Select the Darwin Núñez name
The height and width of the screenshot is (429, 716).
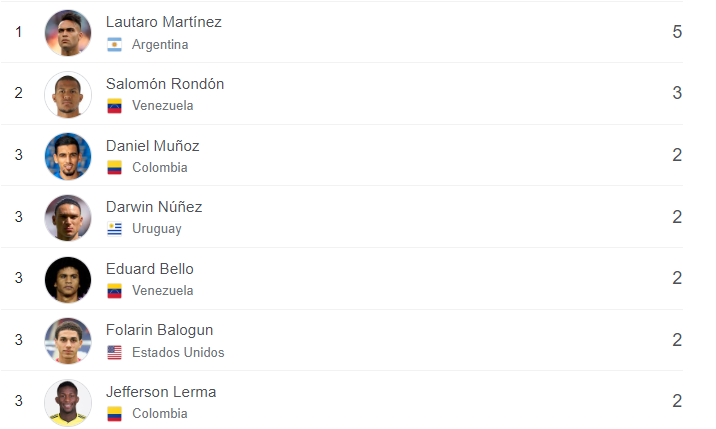click(154, 207)
